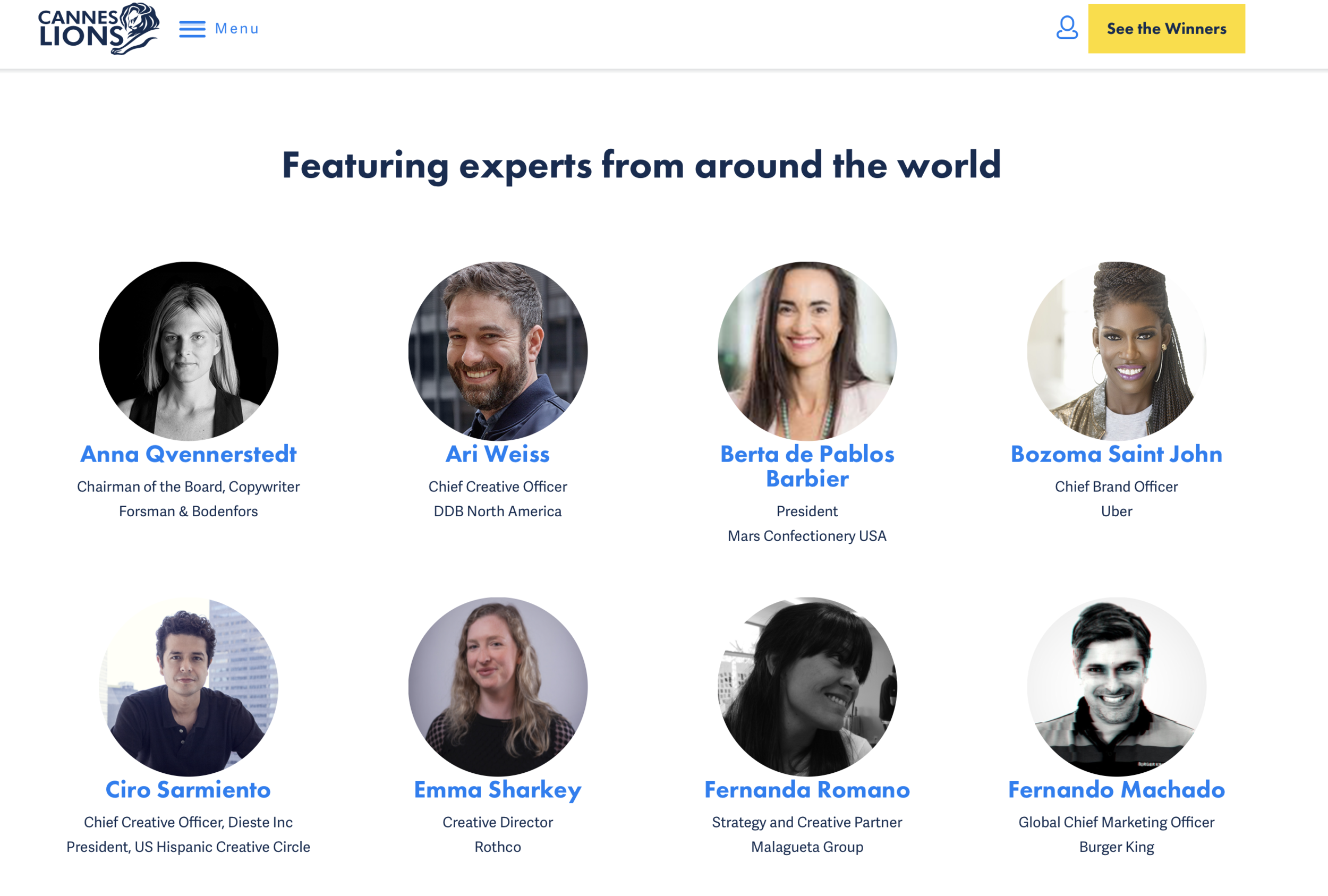Open the user account icon
Viewport: 1328px width, 896px height.
coord(1067,28)
